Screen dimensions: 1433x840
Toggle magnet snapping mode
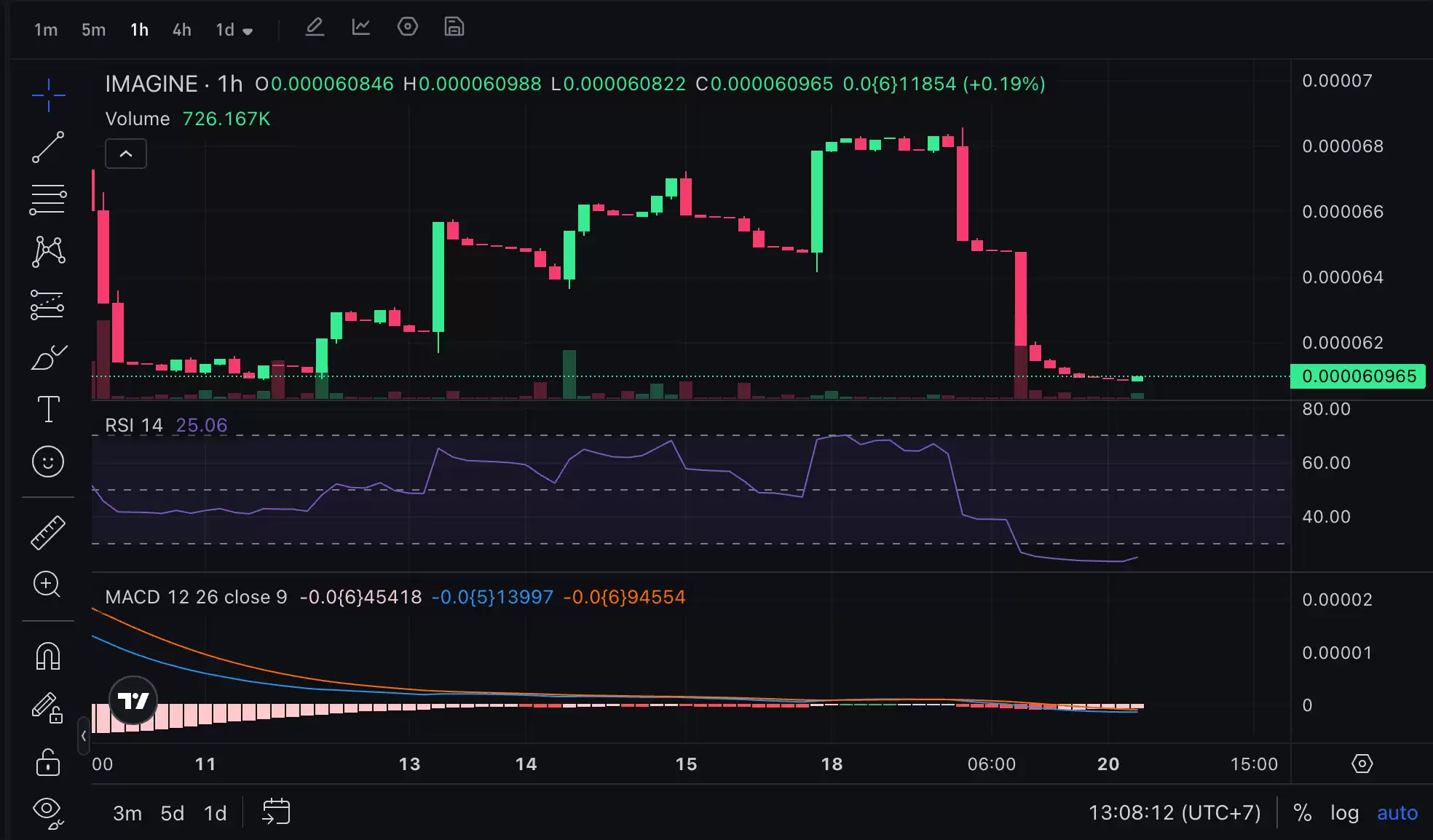tap(48, 656)
